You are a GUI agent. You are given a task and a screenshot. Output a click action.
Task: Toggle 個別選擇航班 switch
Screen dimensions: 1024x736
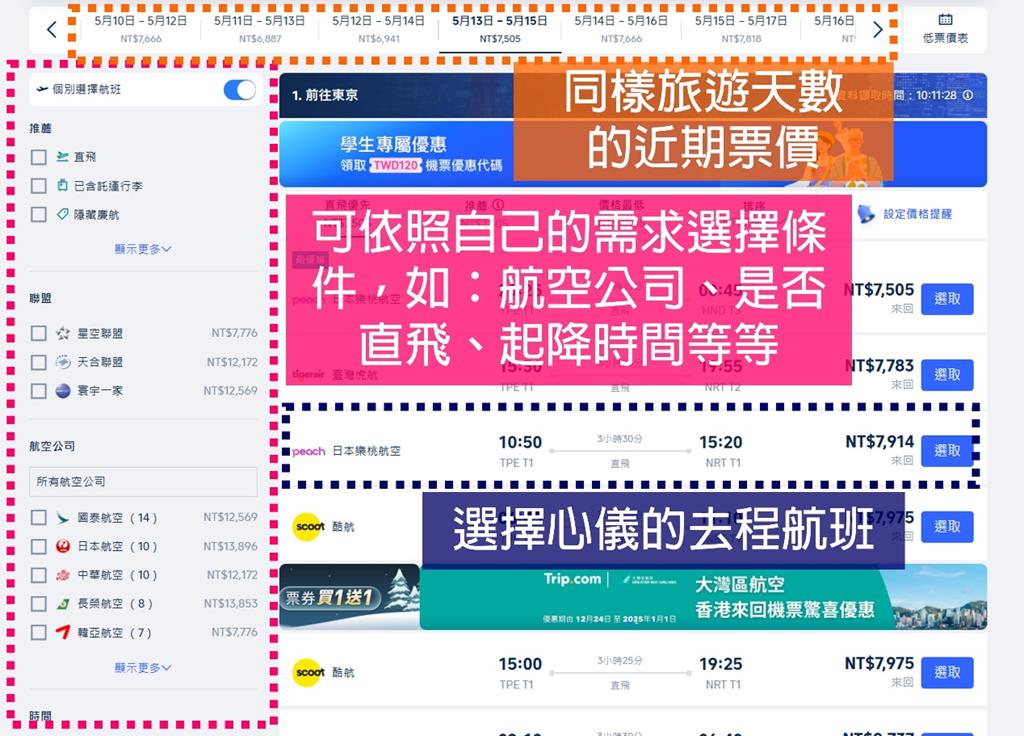(240, 89)
